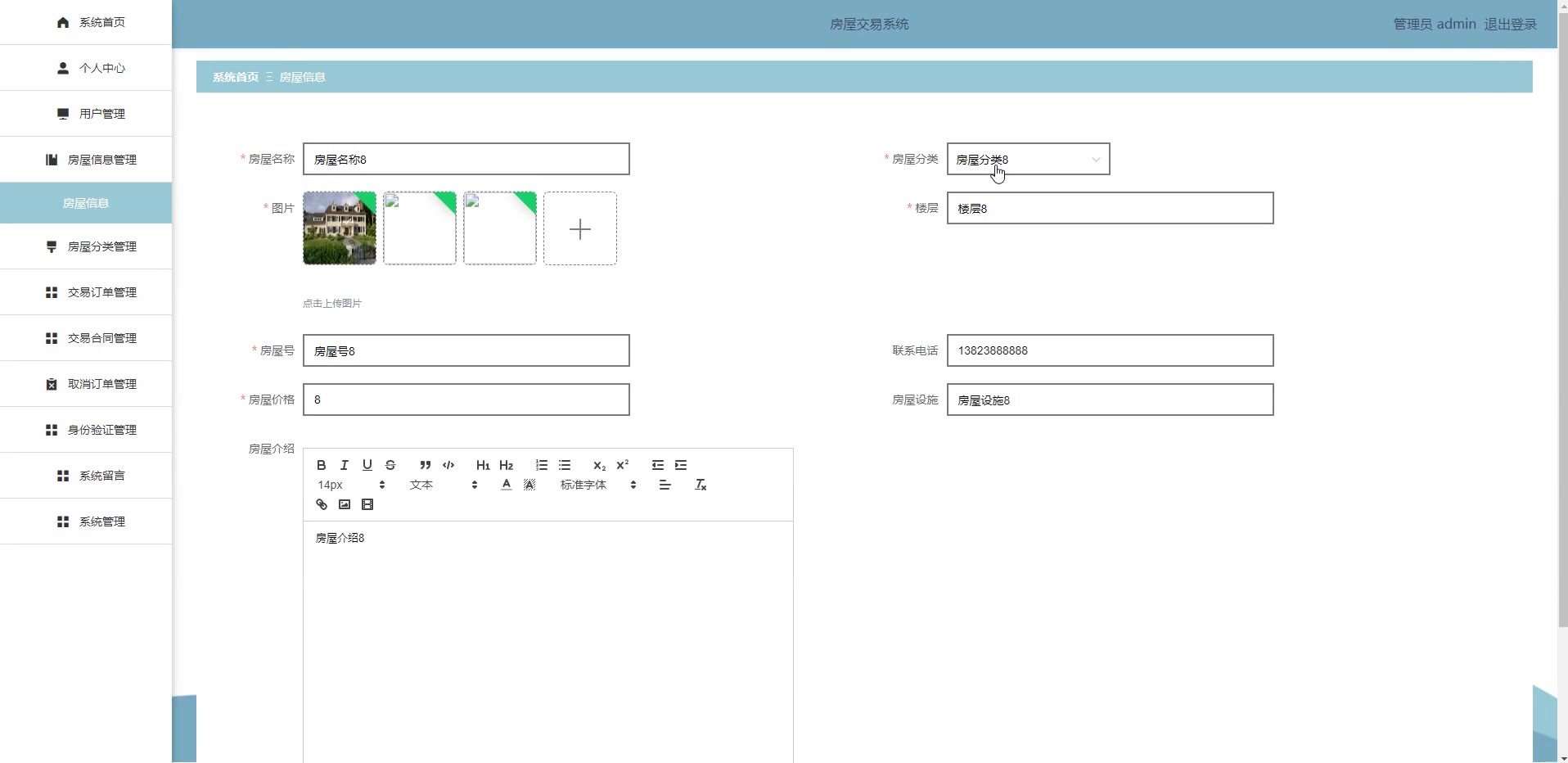Toggle bold formatting in the editor

(x=322, y=465)
